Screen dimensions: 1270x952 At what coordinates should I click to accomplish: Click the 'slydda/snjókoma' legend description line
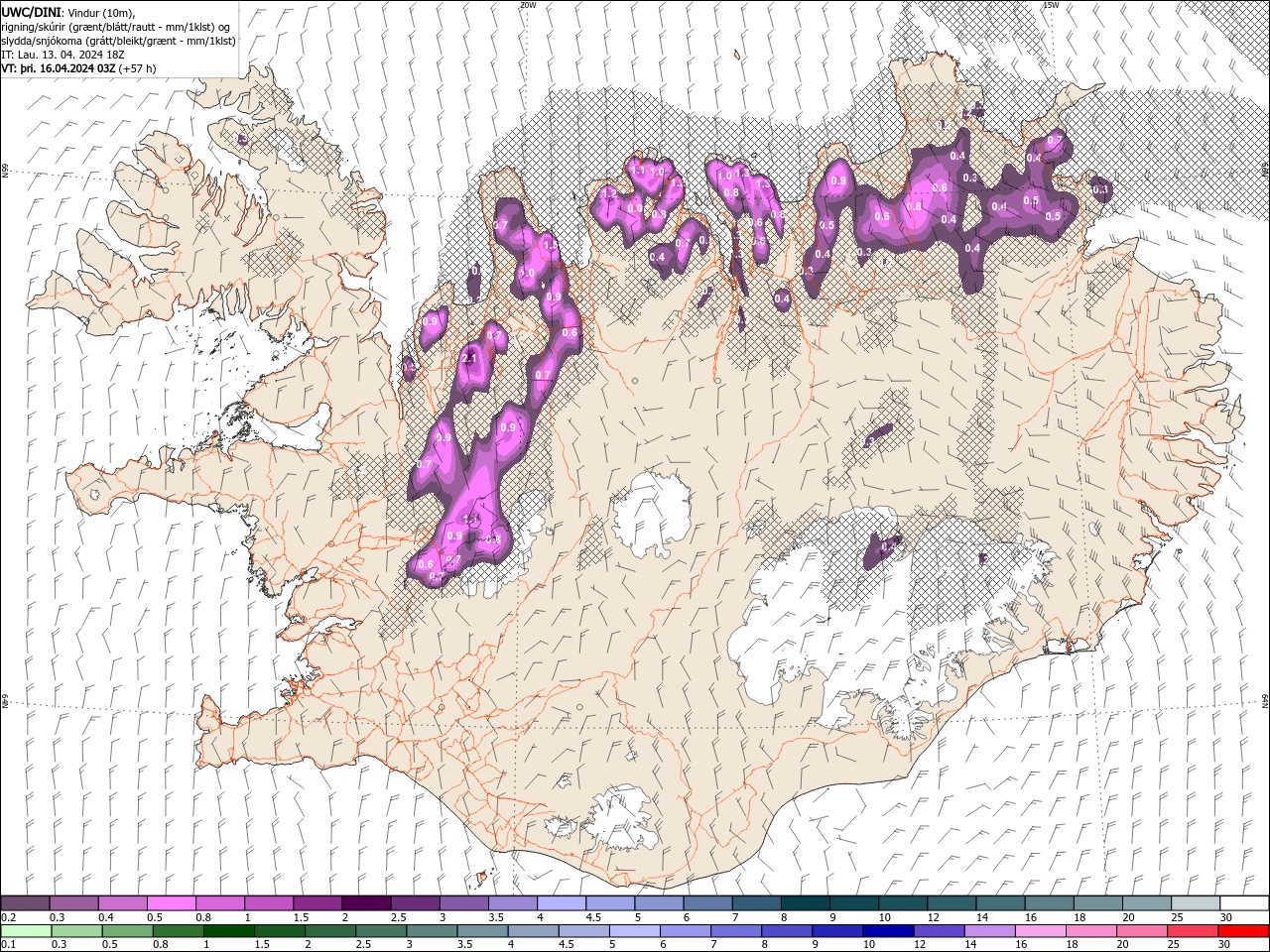point(118,41)
